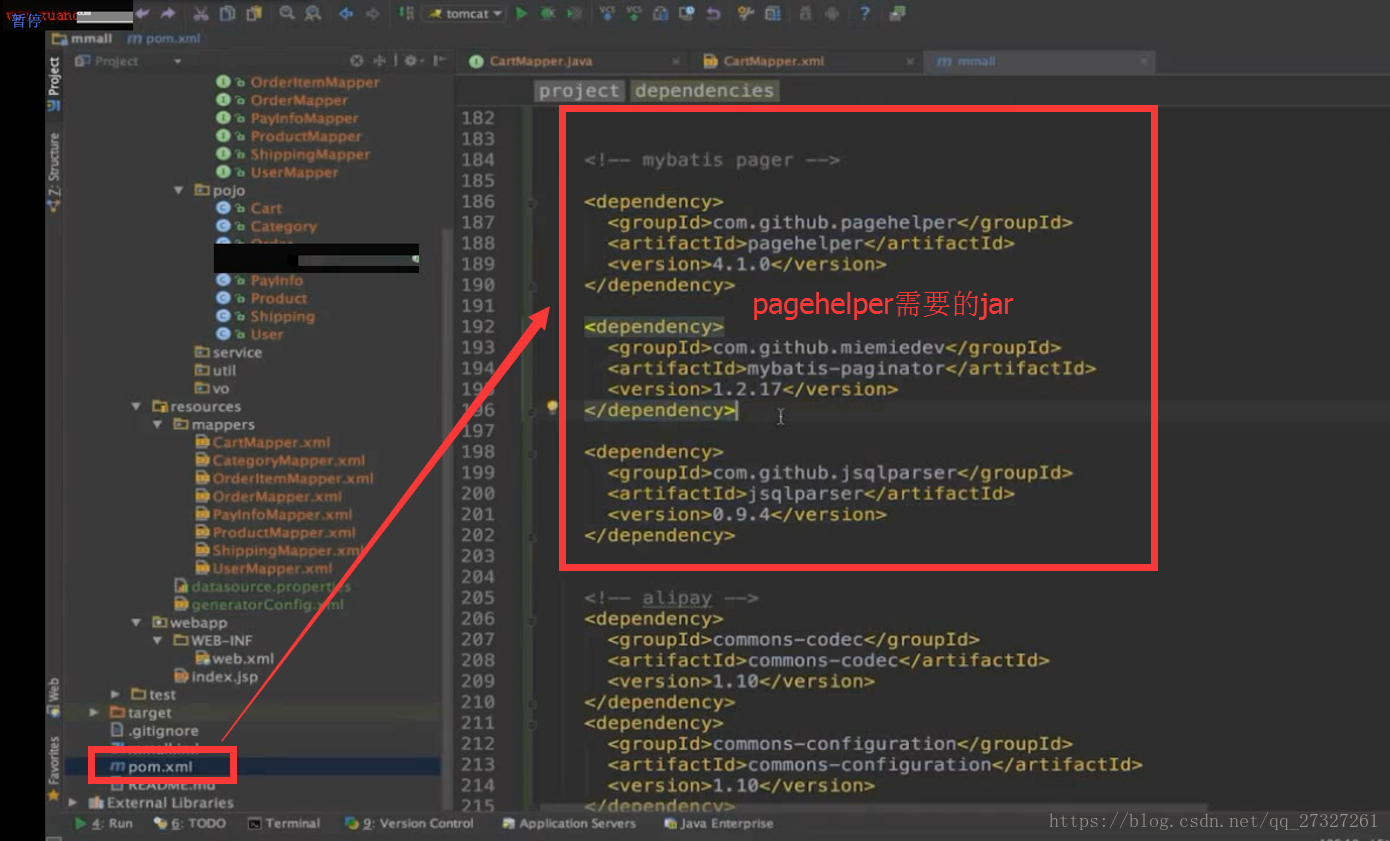1390x841 pixels.
Task: Click the yellow intention light bulb in gutter
Action: coord(551,408)
